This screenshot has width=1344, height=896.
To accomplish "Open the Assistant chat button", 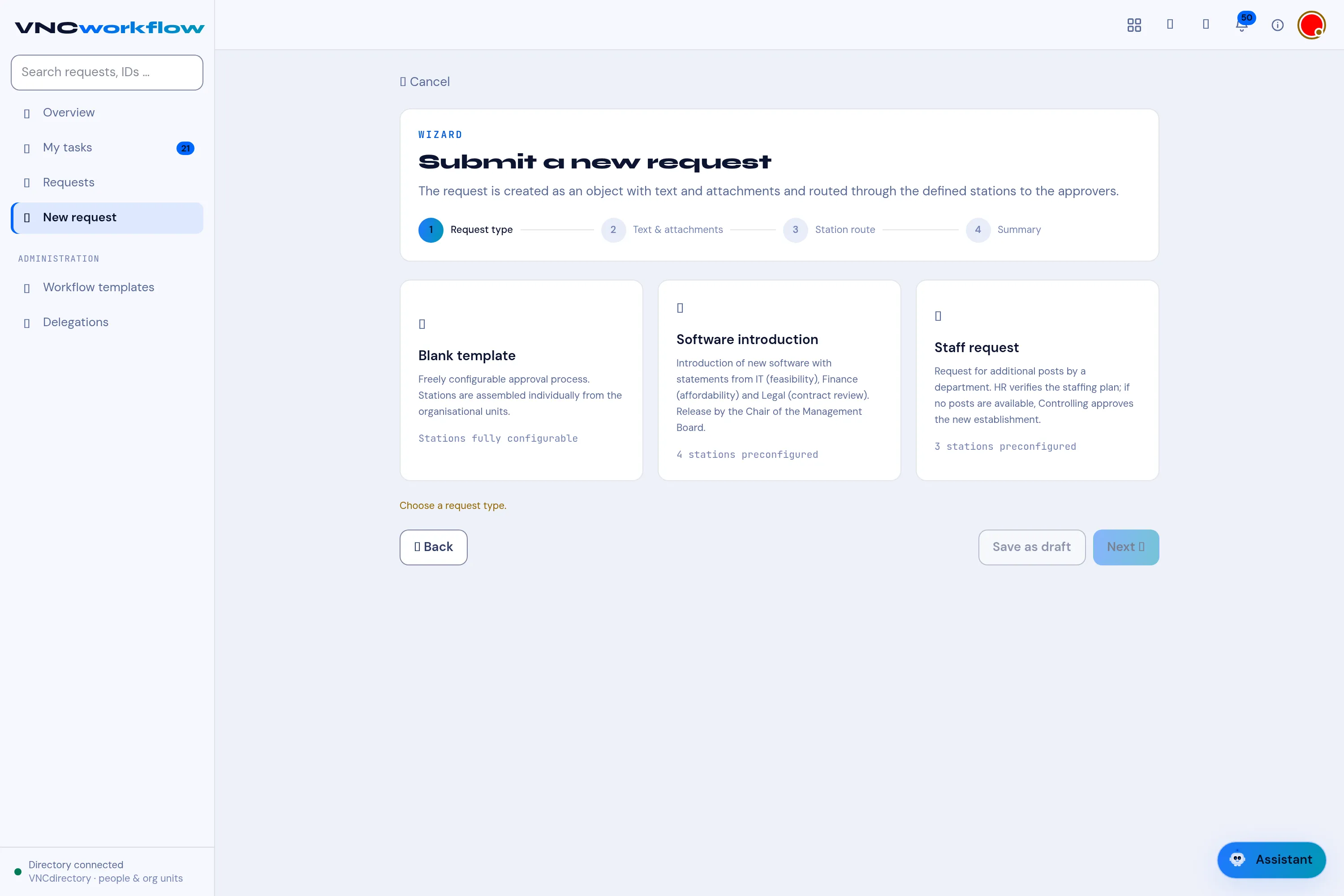I will point(1271,859).
